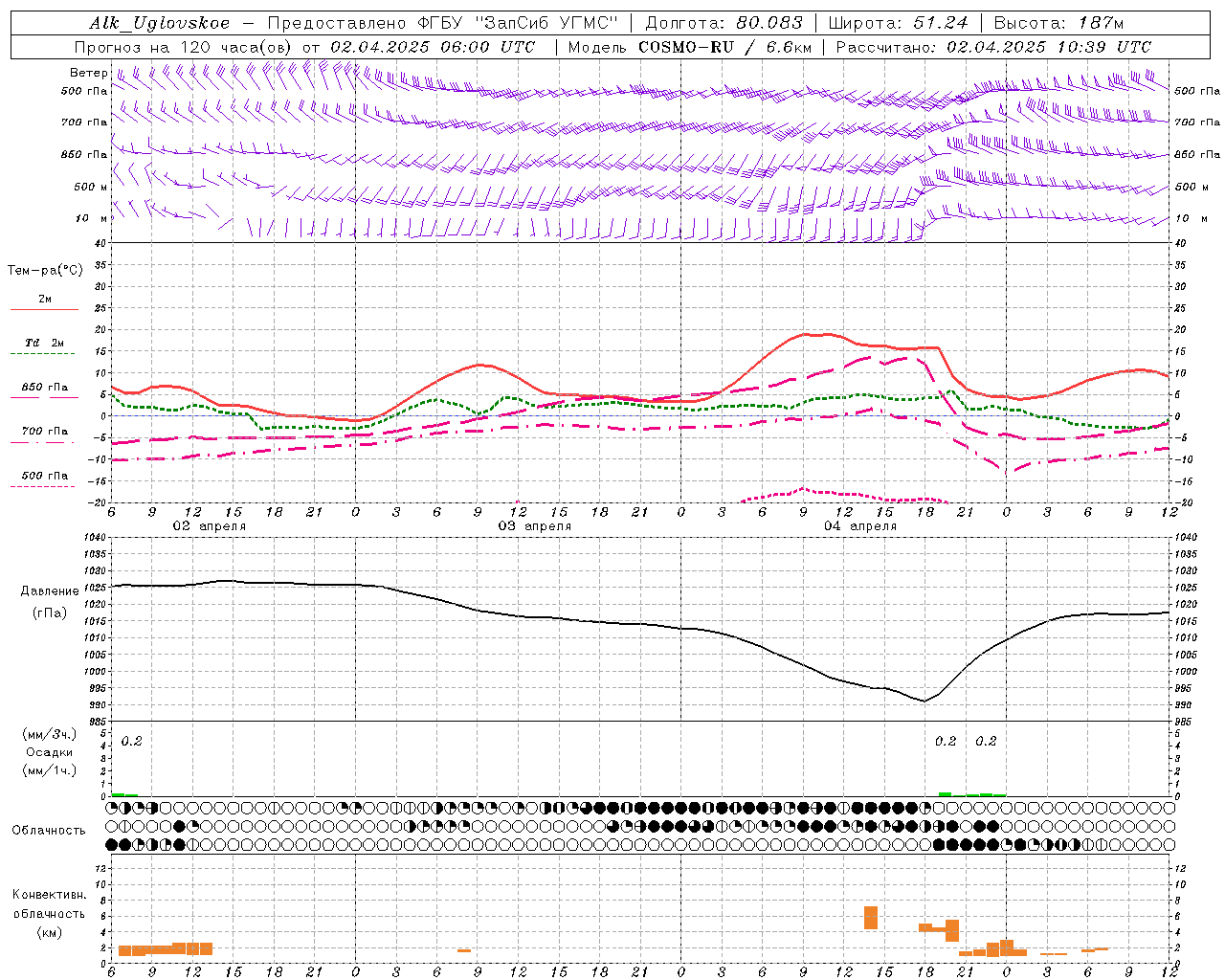This screenshot has width=1225, height=980.
Task: Click the Облачность cloudiness row label
Action: [x=49, y=831]
